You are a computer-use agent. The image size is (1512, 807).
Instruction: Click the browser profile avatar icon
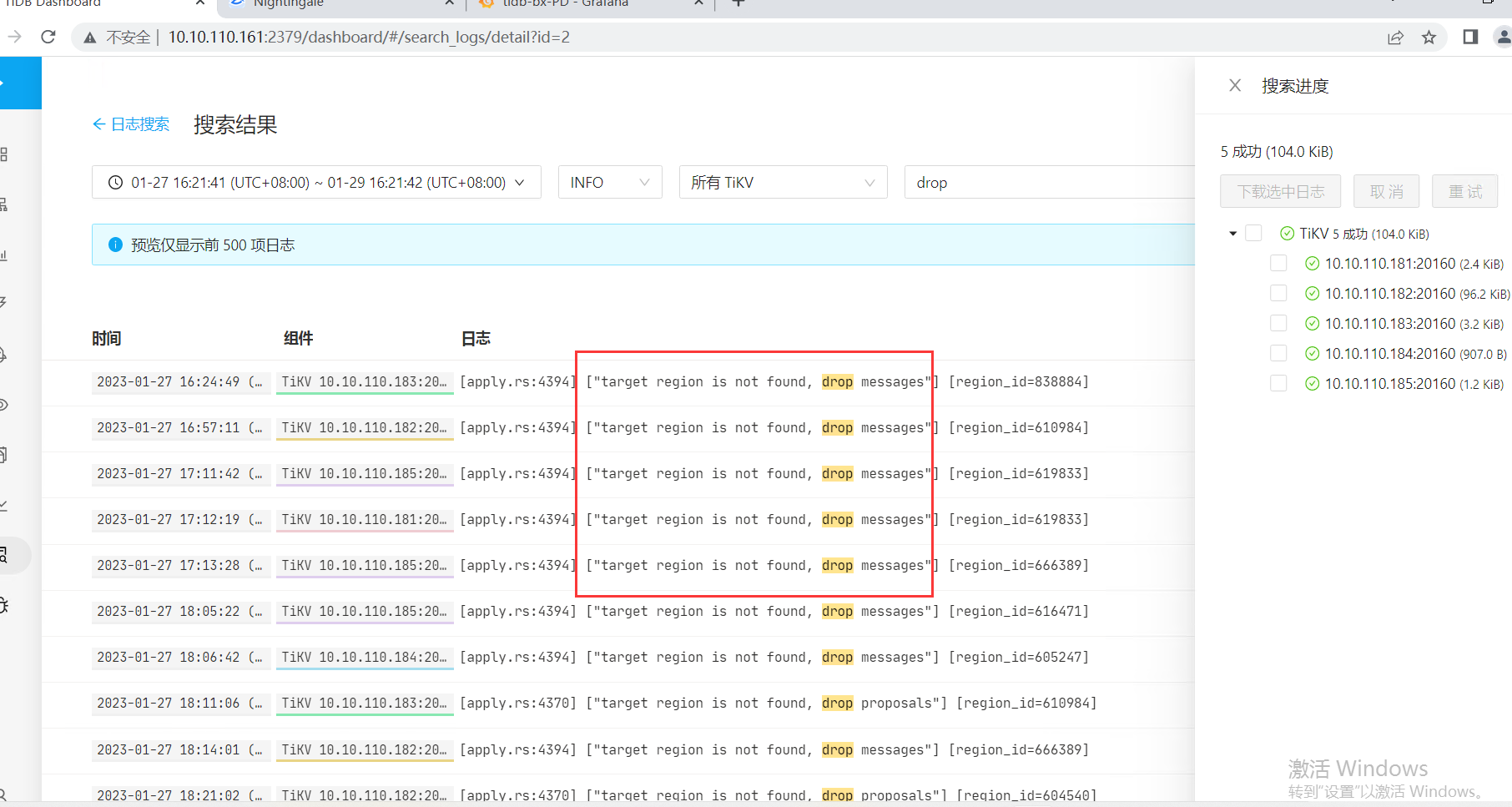[1502, 37]
